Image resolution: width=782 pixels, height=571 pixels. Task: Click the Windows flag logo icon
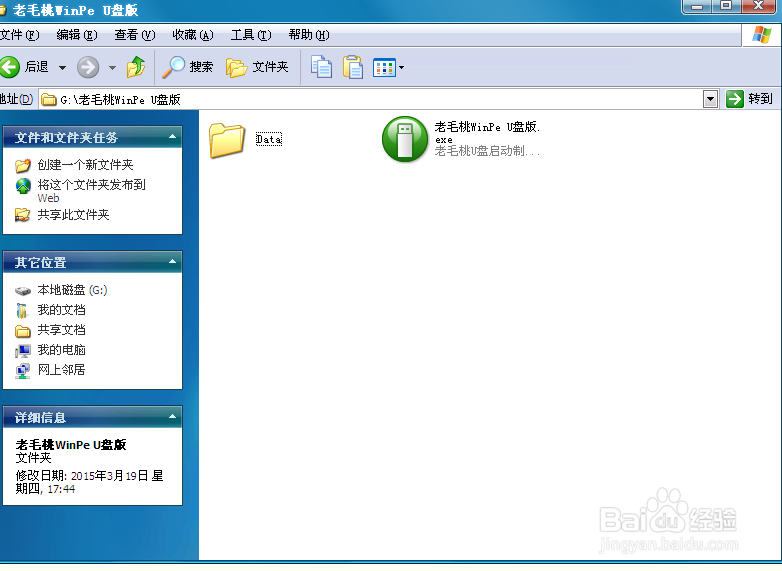[x=762, y=35]
